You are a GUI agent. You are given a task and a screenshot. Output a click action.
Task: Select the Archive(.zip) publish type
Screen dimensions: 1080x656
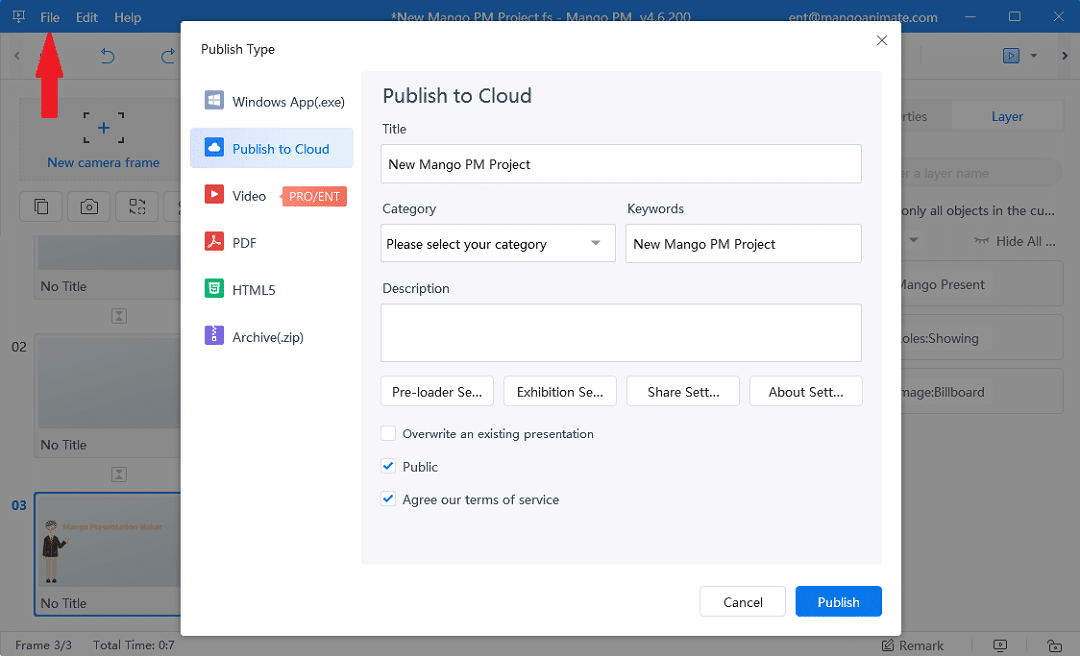(x=267, y=337)
